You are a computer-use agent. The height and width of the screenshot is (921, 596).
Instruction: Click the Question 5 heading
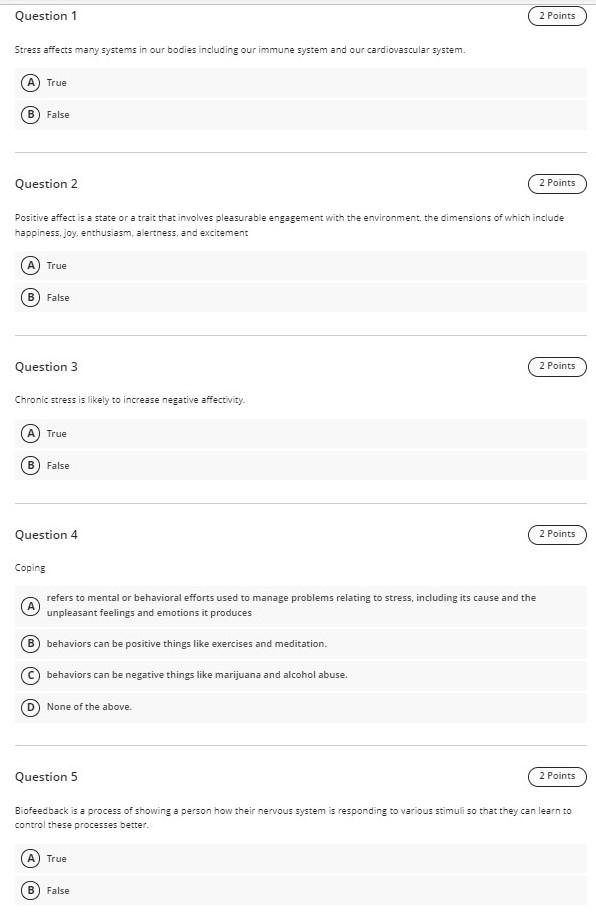(x=46, y=776)
